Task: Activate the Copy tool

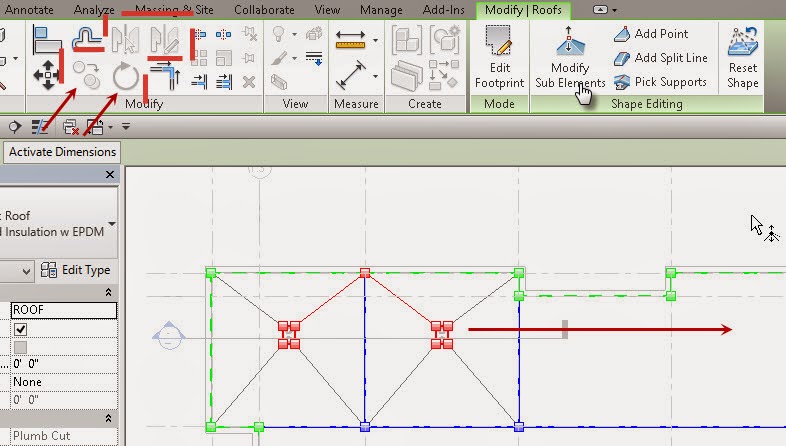Action: 87,75
